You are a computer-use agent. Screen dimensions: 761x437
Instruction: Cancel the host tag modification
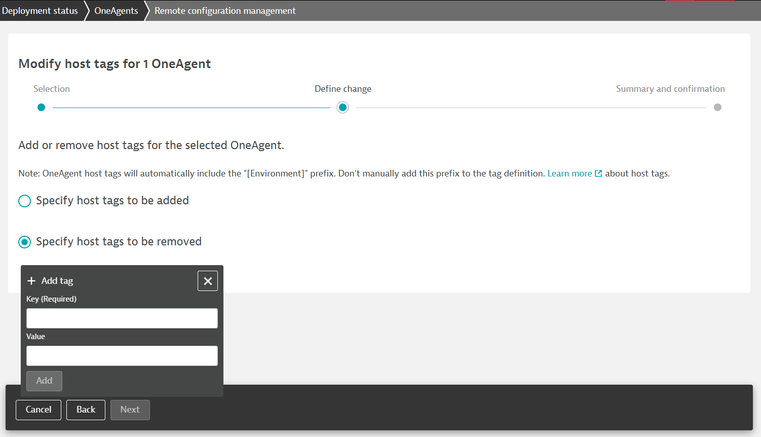click(38, 410)
